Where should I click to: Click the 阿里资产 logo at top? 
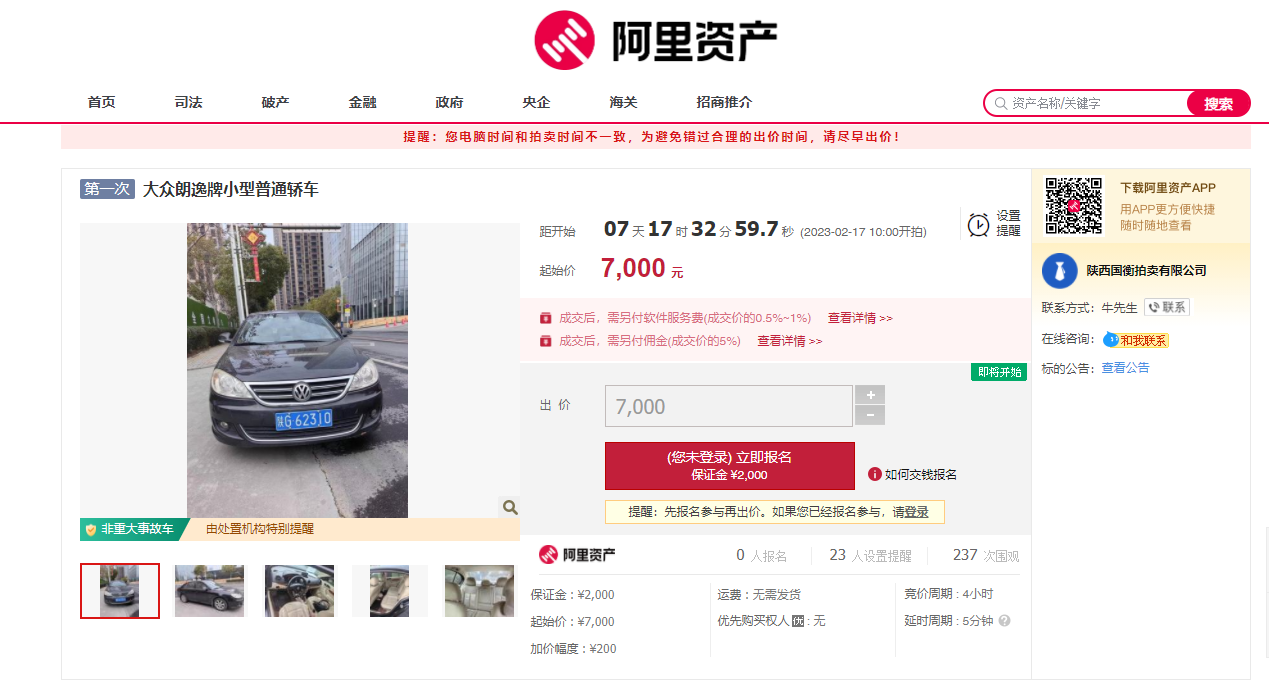(655, 40)
